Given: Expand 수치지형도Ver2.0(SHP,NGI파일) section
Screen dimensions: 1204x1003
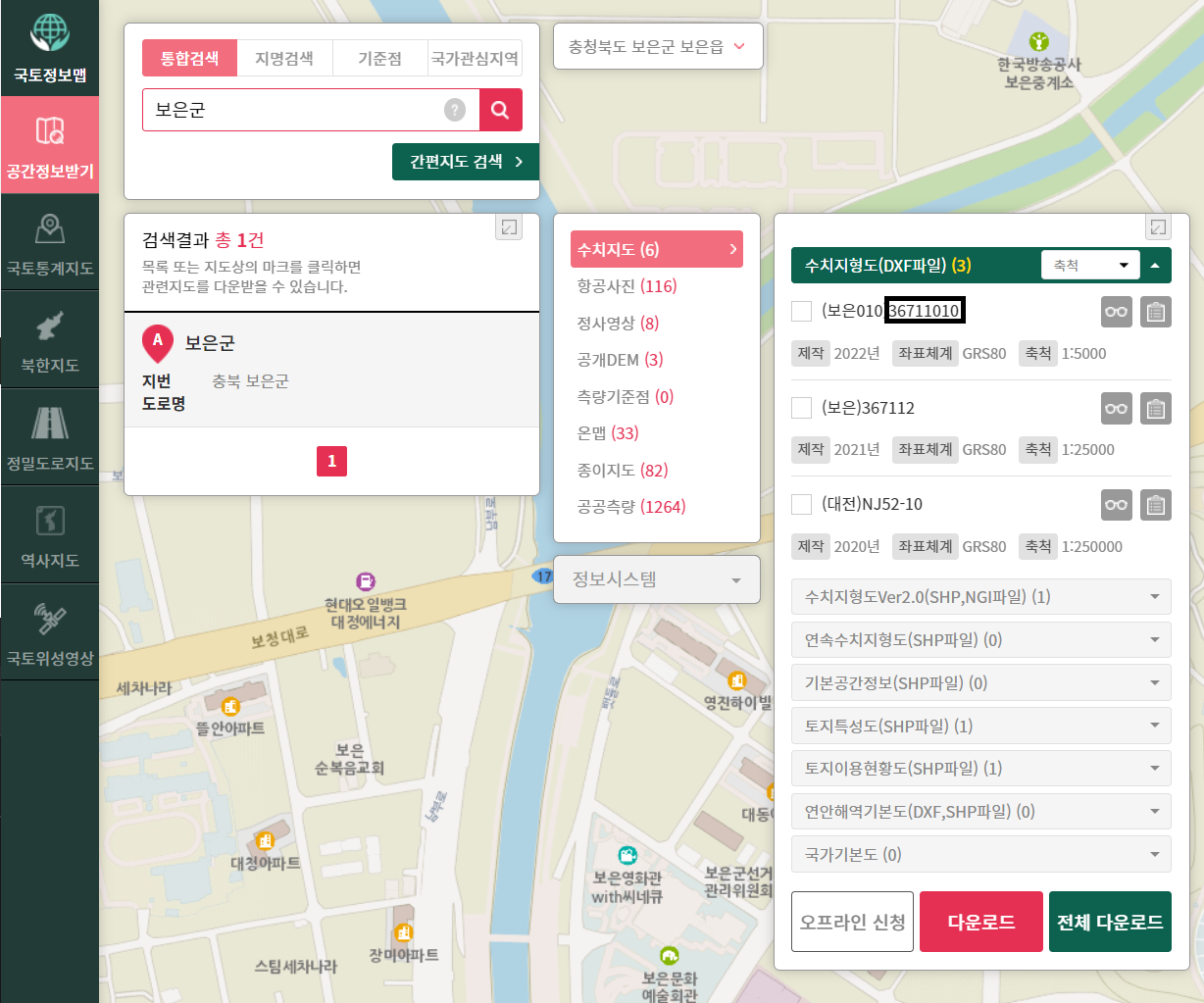Looking at the screenshot, I should [x=980, y=596].
